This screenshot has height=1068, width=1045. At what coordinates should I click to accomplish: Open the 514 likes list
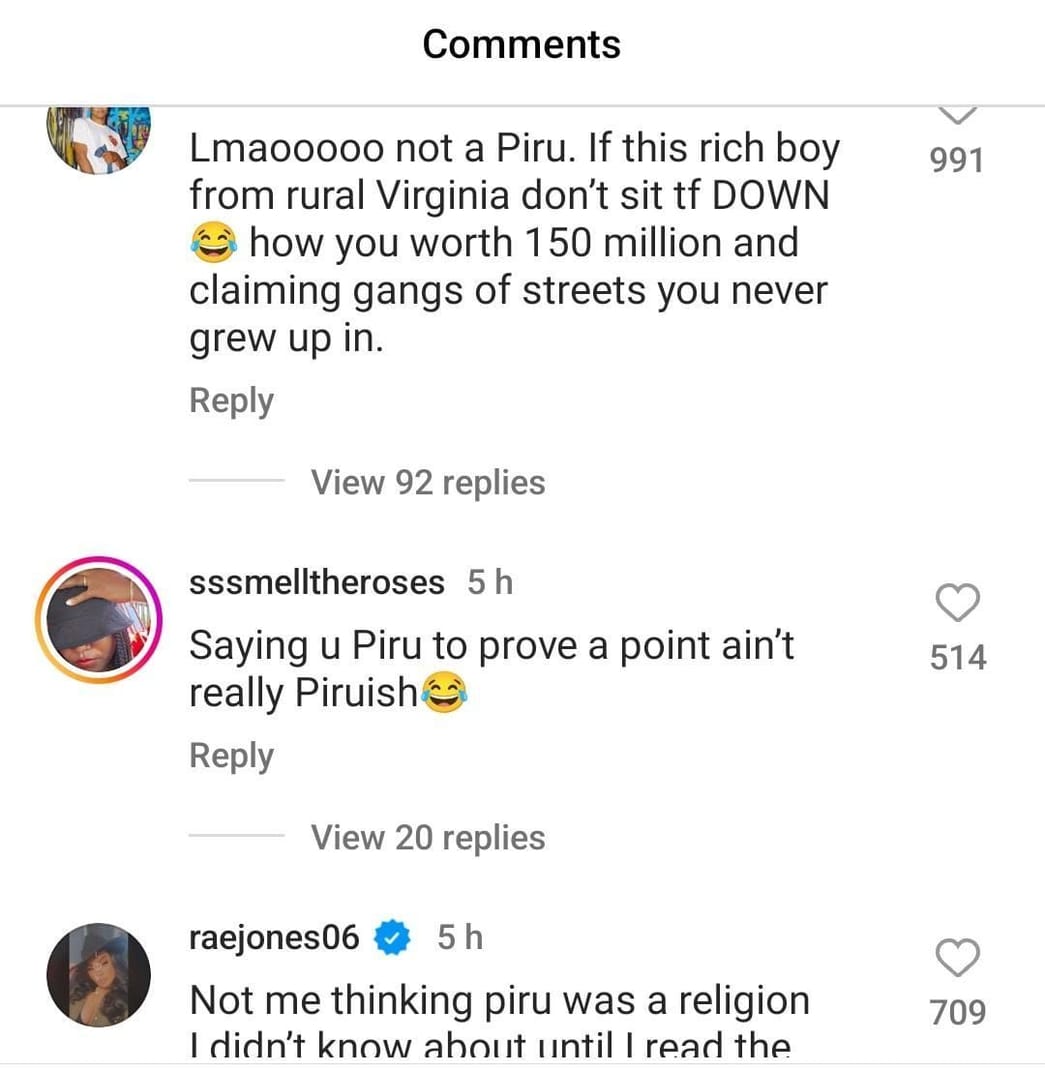tap(957, 657)
